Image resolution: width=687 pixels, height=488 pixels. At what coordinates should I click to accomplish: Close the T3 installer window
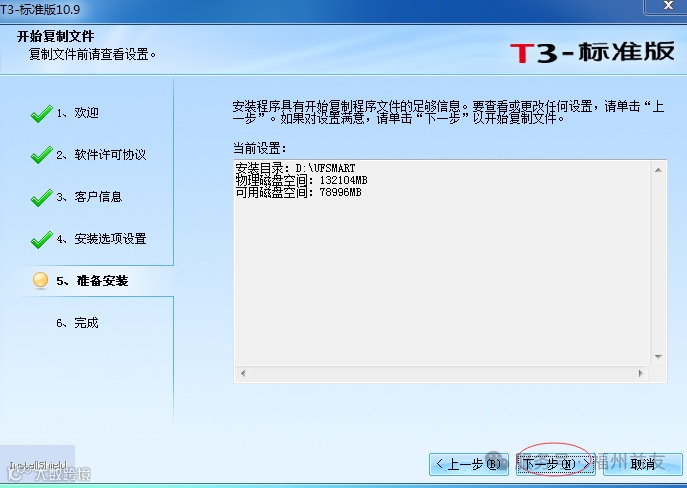pyautogui.click(x=668, y=5)
